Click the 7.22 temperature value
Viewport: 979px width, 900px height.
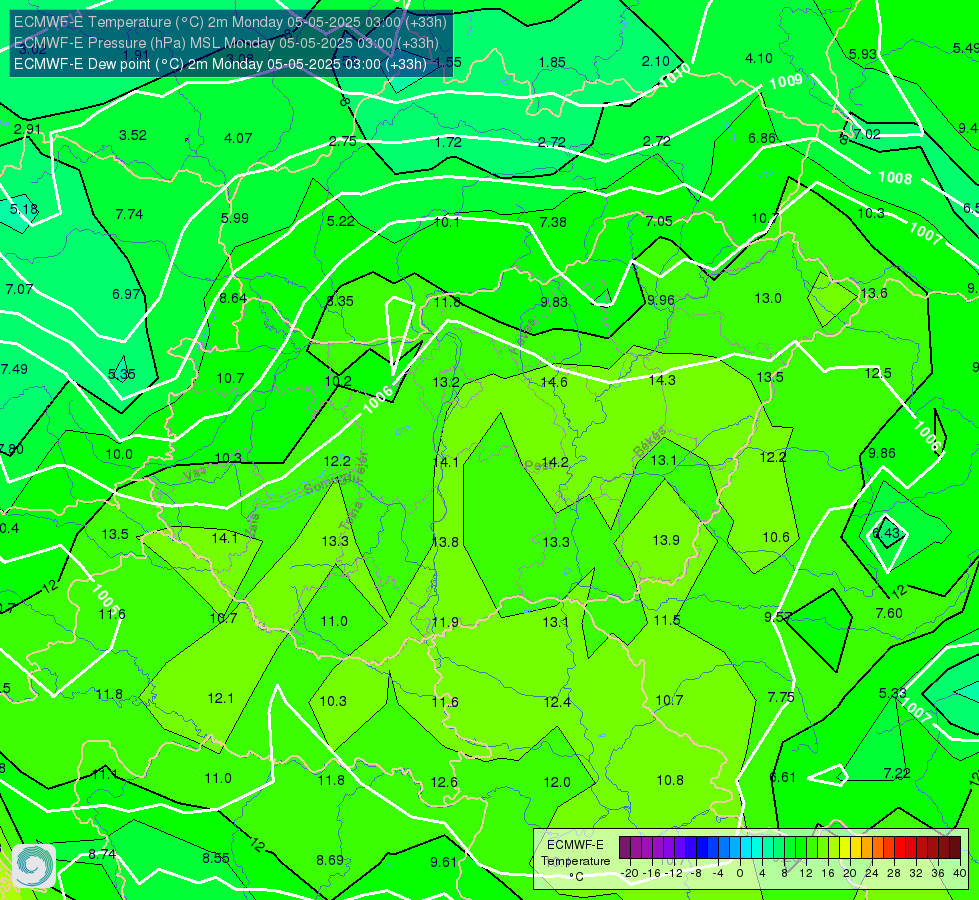pos(897,774)
